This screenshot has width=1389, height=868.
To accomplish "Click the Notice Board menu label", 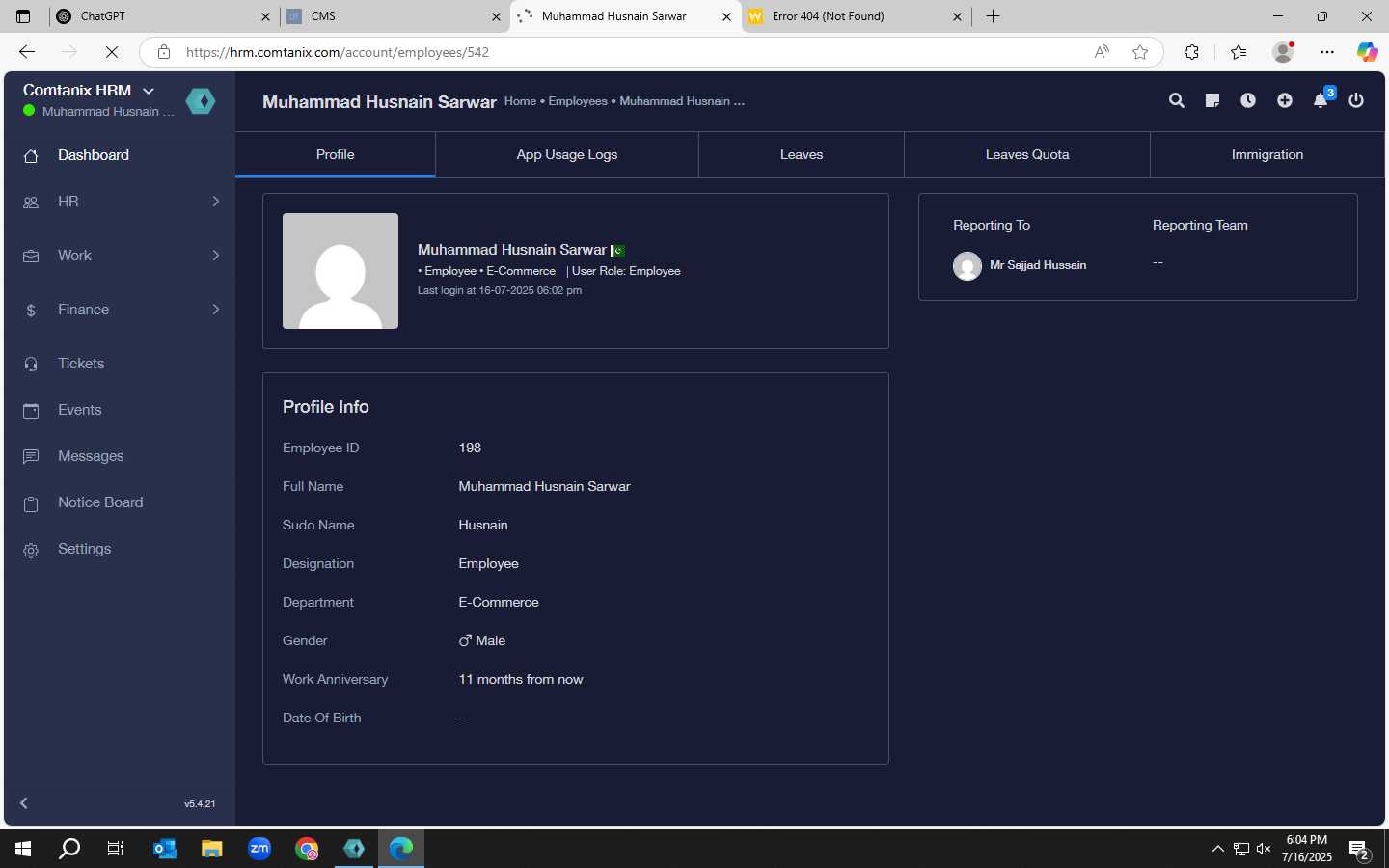I will tap(100, 502).
